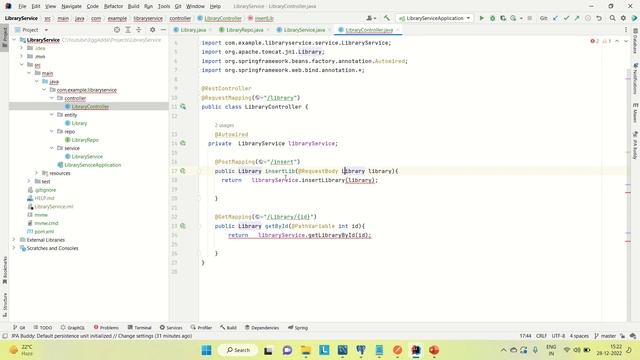Open the Refactor menu

(113, 6)
